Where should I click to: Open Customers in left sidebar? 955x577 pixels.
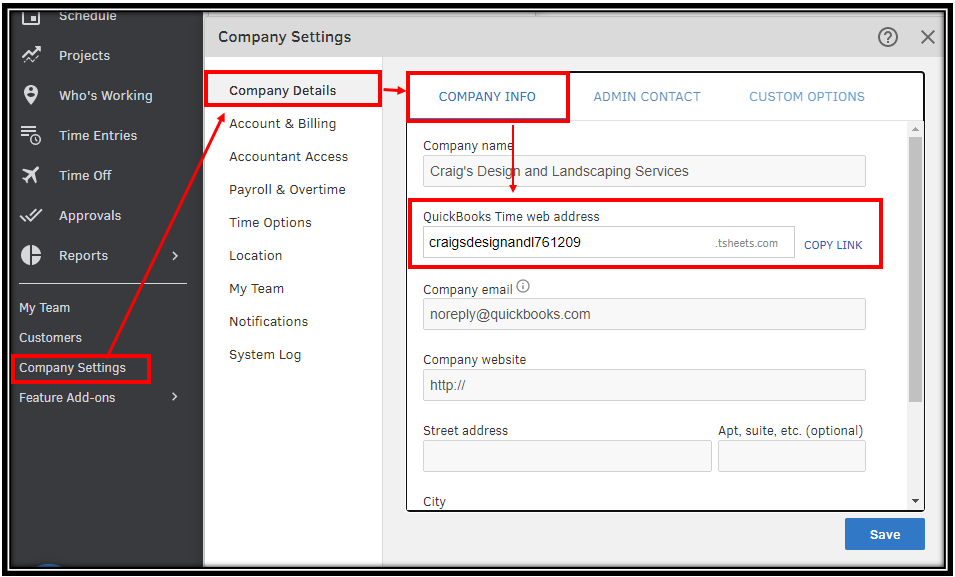[x=51, y=338]
